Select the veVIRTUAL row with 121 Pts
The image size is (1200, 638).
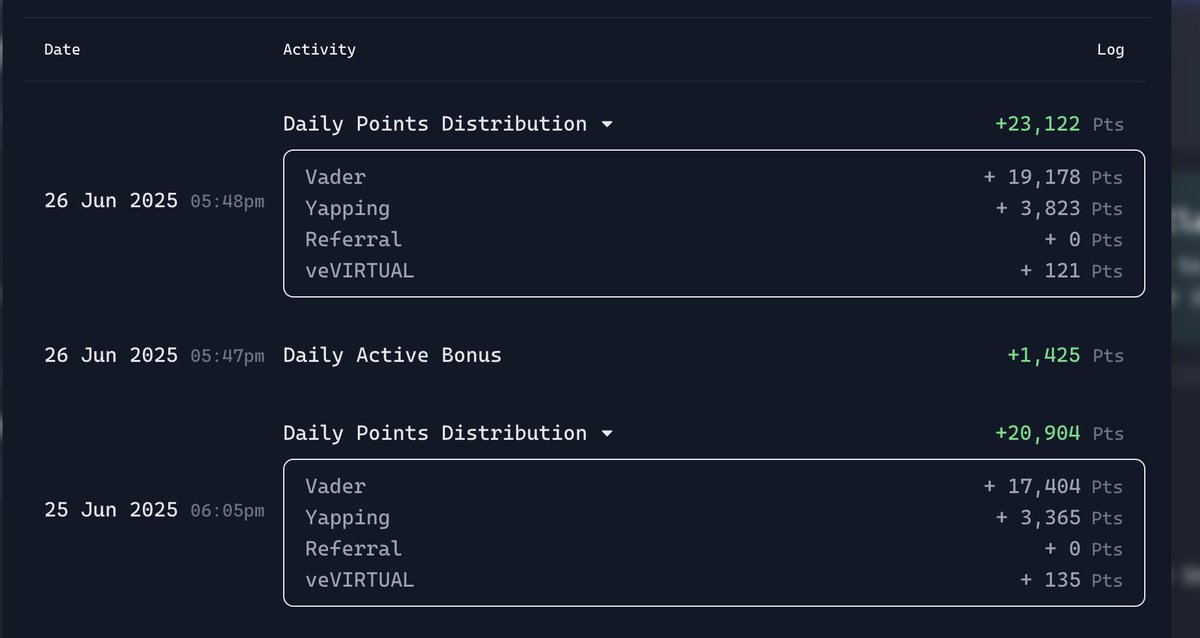point(714,270)
